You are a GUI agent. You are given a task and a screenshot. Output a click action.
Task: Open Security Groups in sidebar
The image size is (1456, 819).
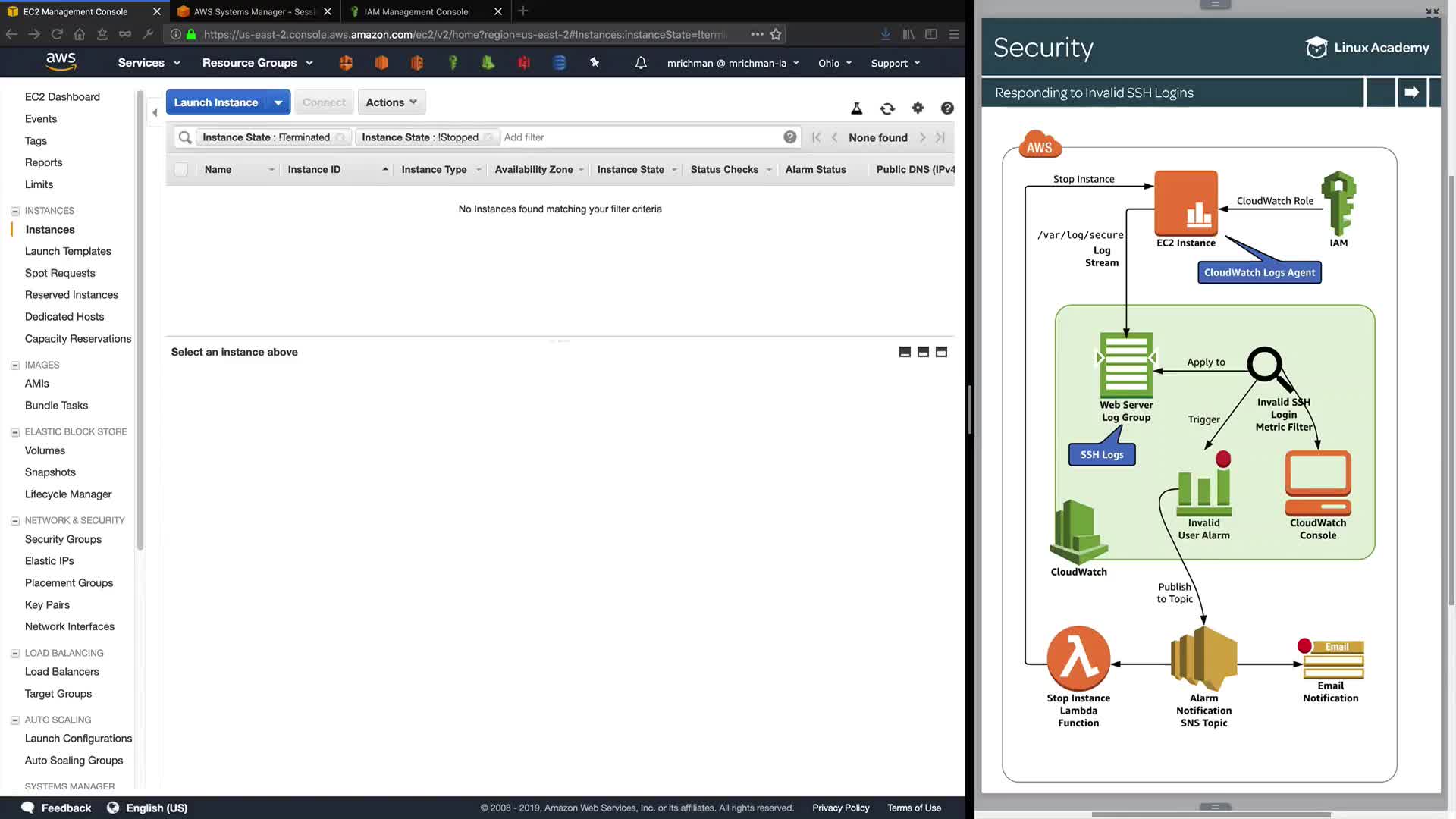point(63,539)
